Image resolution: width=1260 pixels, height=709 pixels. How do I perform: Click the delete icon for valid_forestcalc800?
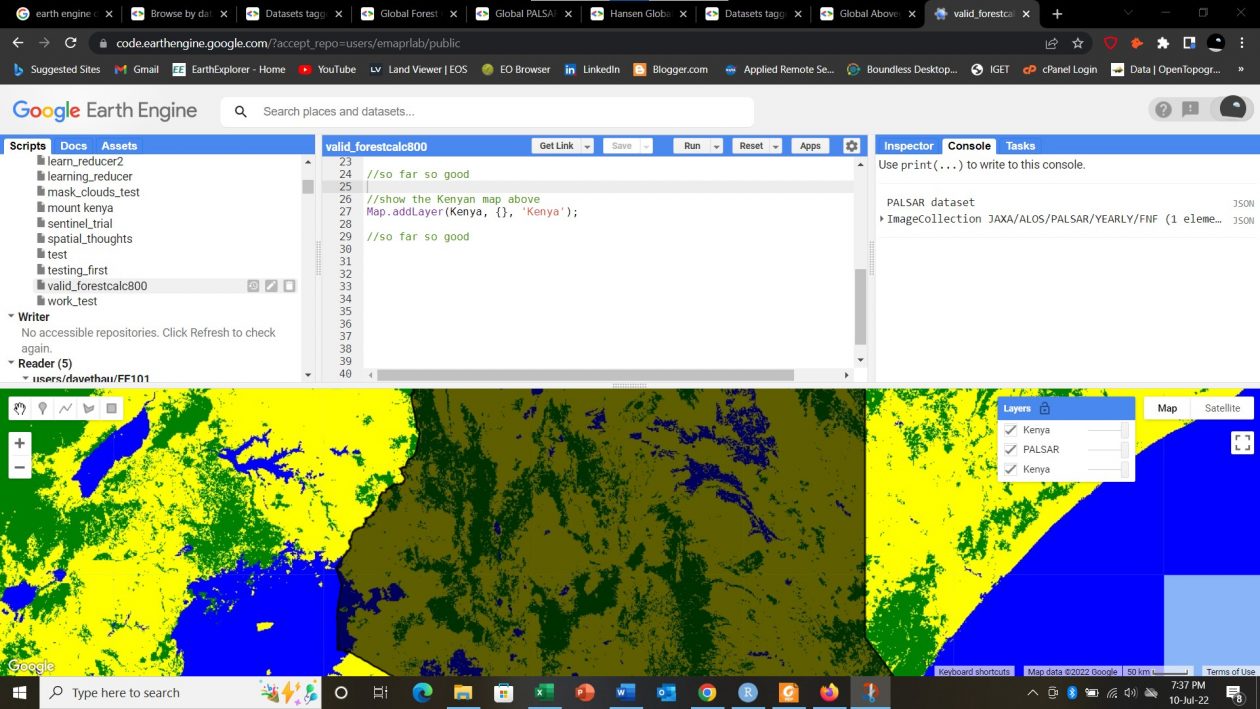pos(289,286)
